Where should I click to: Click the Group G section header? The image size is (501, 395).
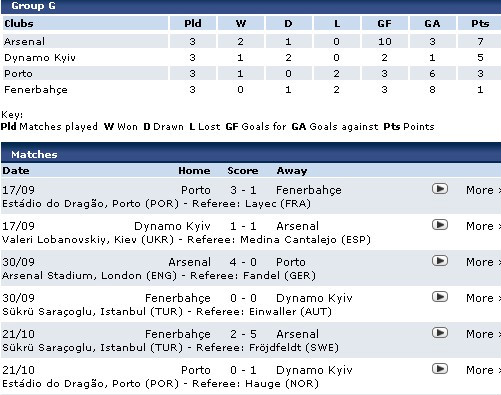coord(251,6)
